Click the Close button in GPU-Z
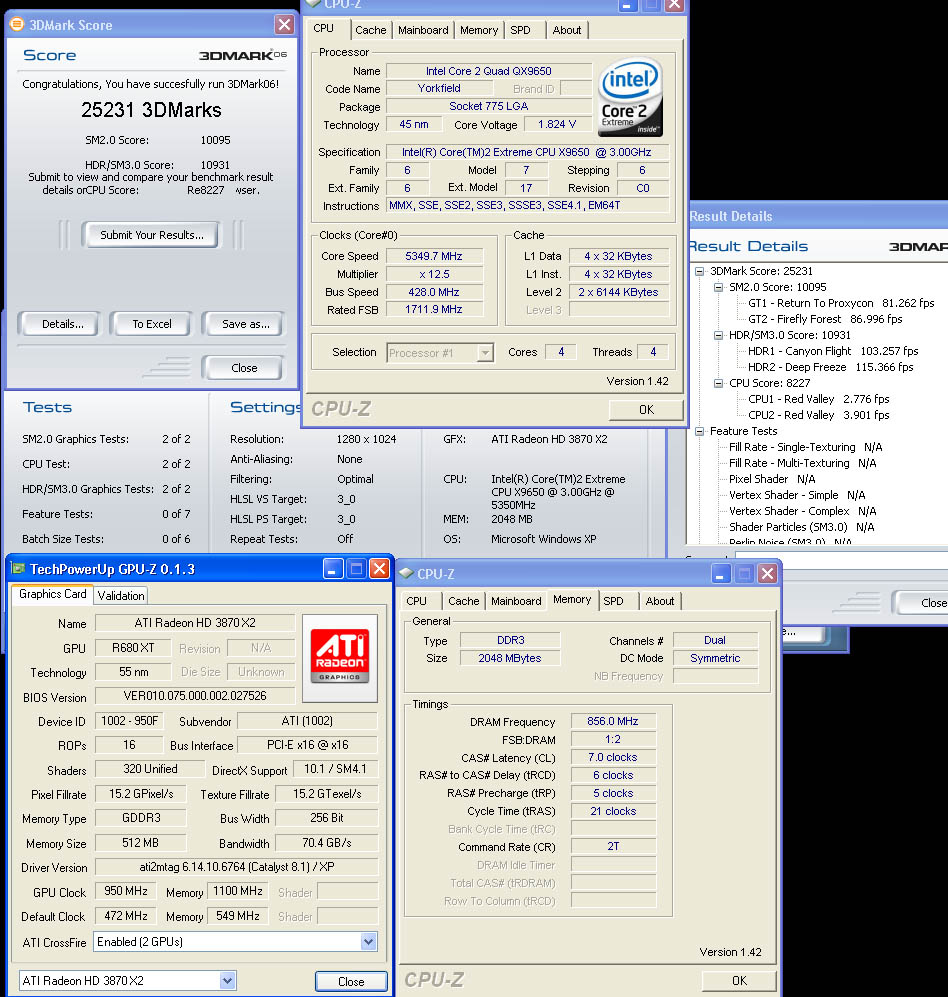This screenshot has height=997, width=948. (x=351, y=981)
